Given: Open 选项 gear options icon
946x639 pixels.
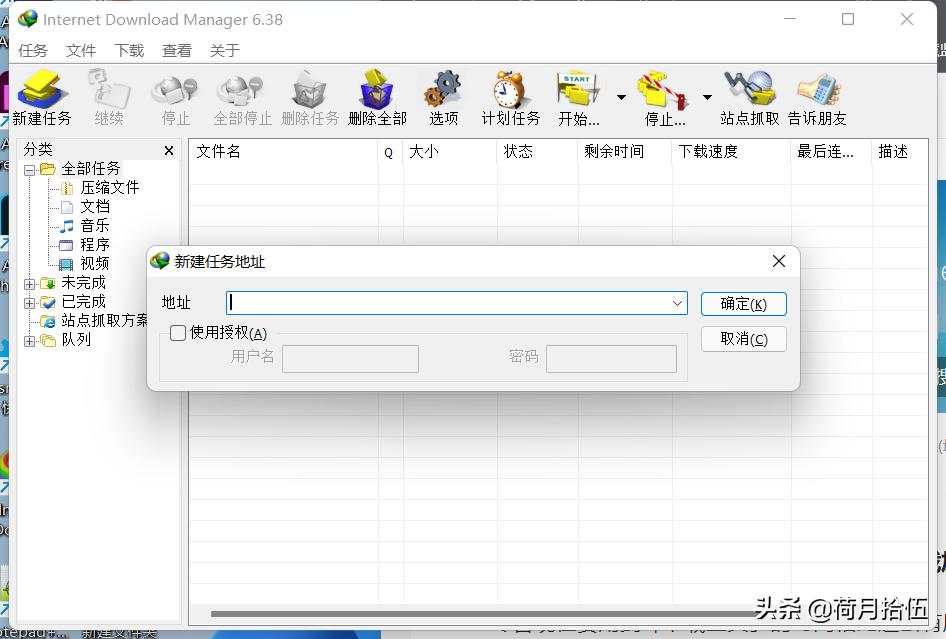Looking at the screenshot, I should coord(443,97).
